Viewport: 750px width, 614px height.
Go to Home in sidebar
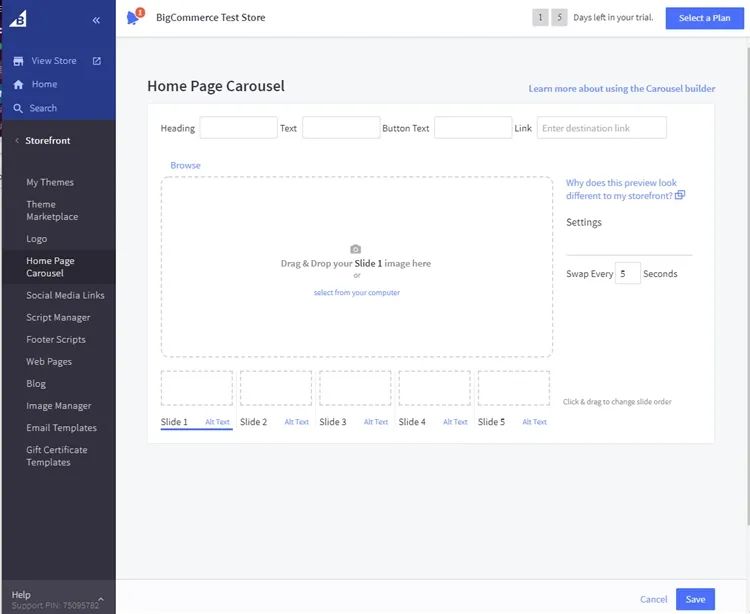click(44, 84)
